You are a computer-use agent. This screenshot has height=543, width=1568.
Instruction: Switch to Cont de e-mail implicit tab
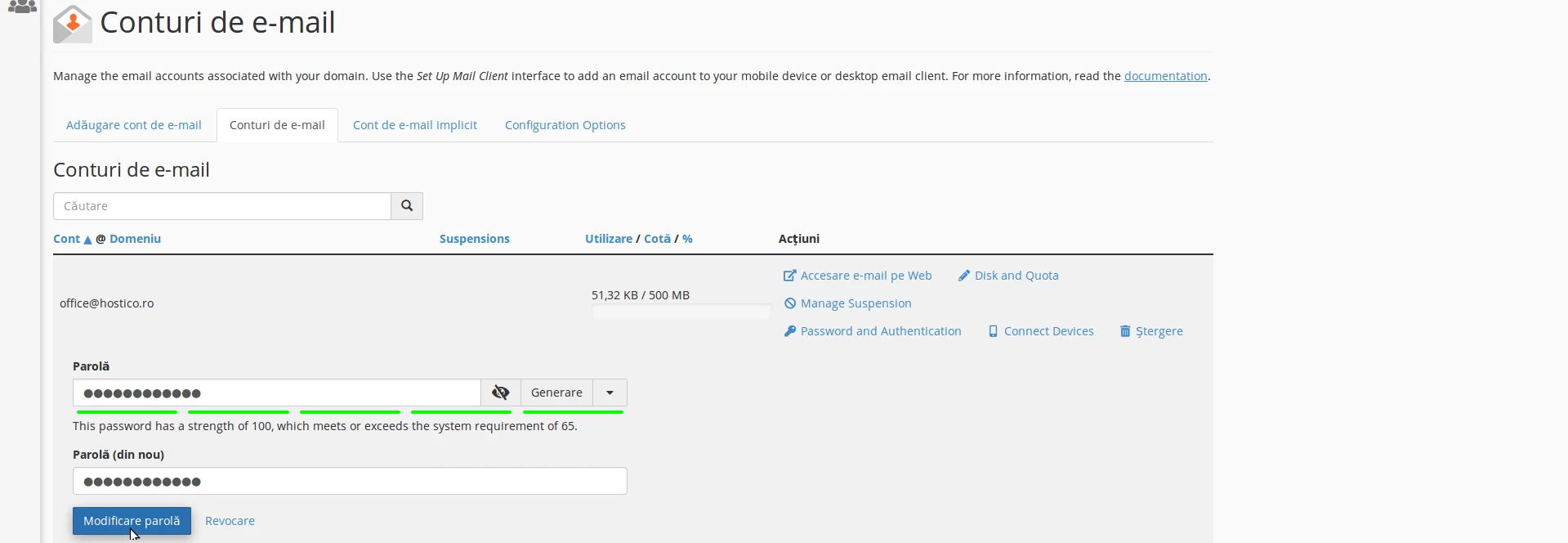pos(415,125)
